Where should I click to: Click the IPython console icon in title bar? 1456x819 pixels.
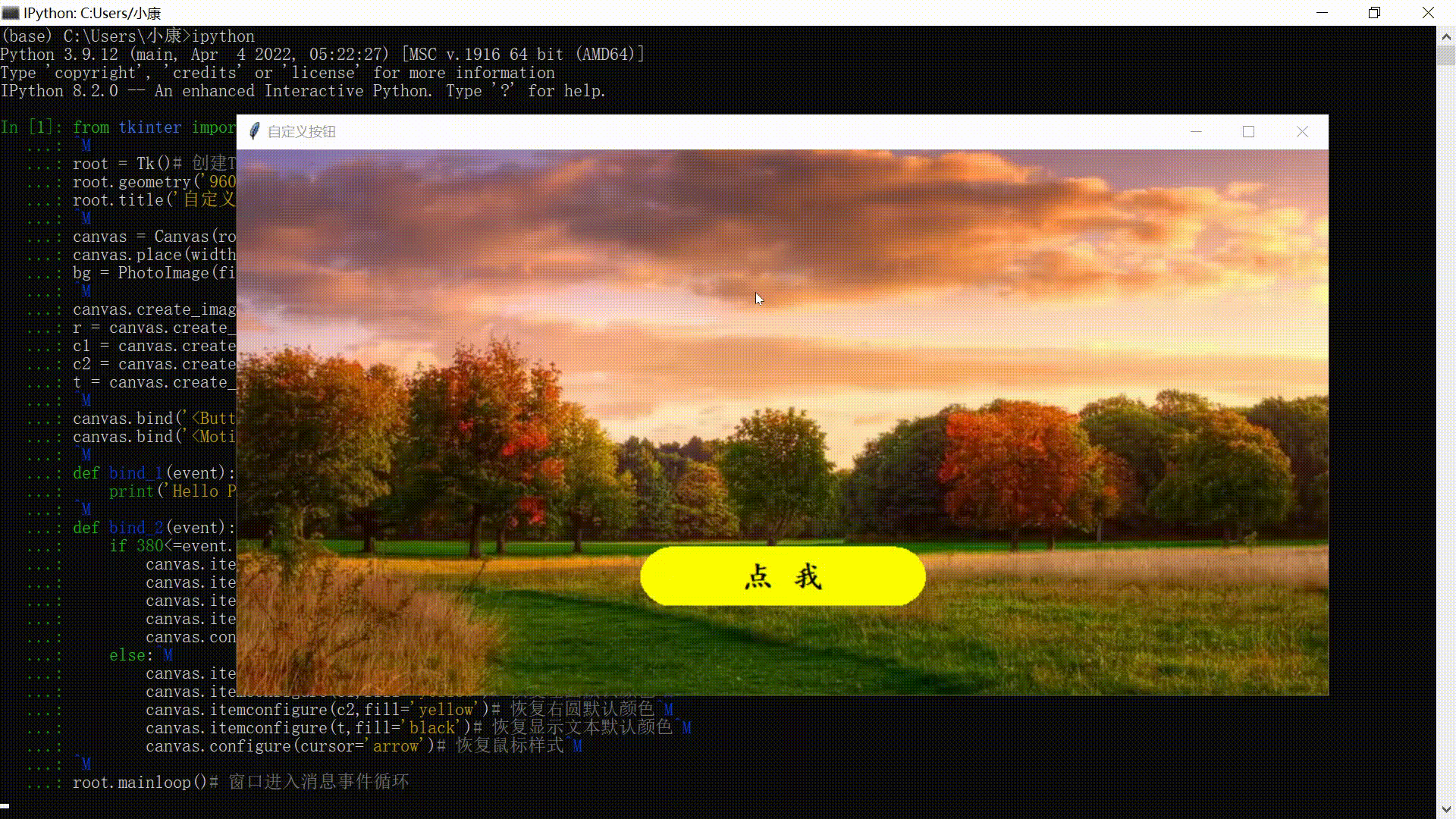click(11, 13)
